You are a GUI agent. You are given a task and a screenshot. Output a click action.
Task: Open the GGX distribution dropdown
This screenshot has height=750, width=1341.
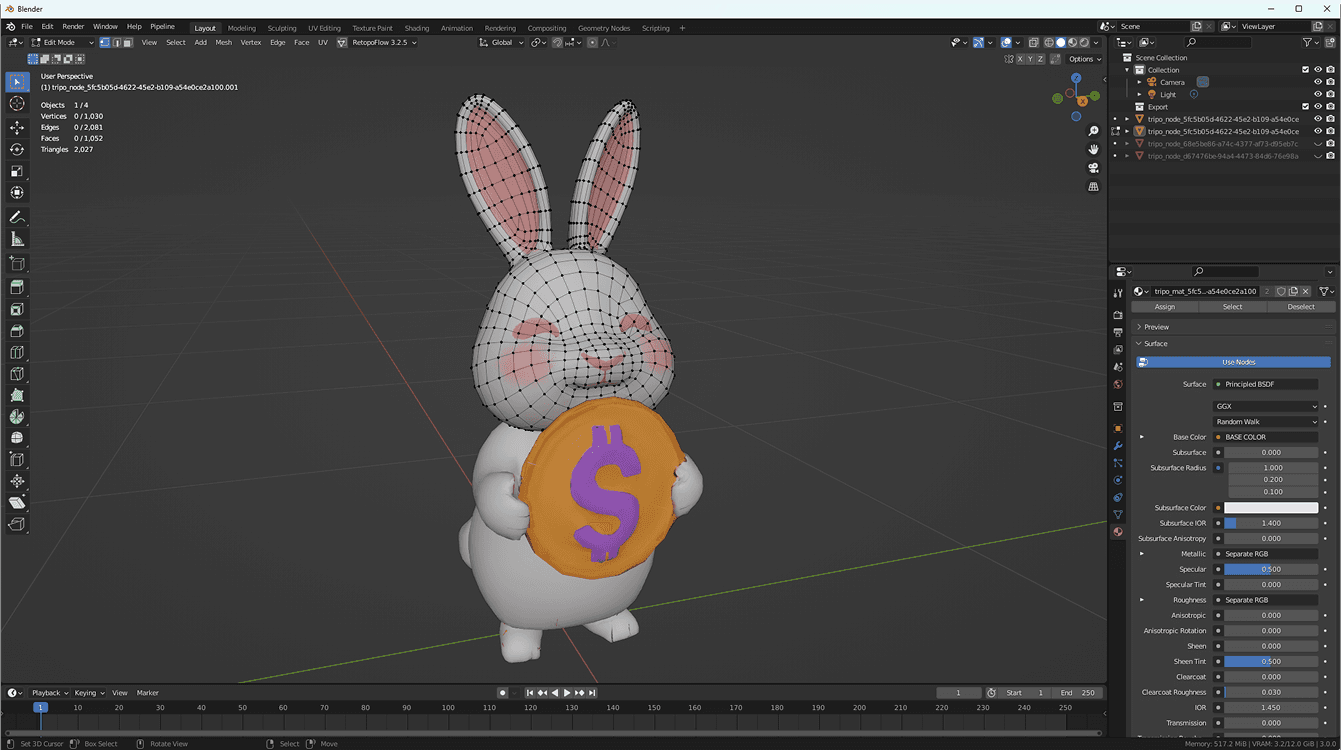1265,406
